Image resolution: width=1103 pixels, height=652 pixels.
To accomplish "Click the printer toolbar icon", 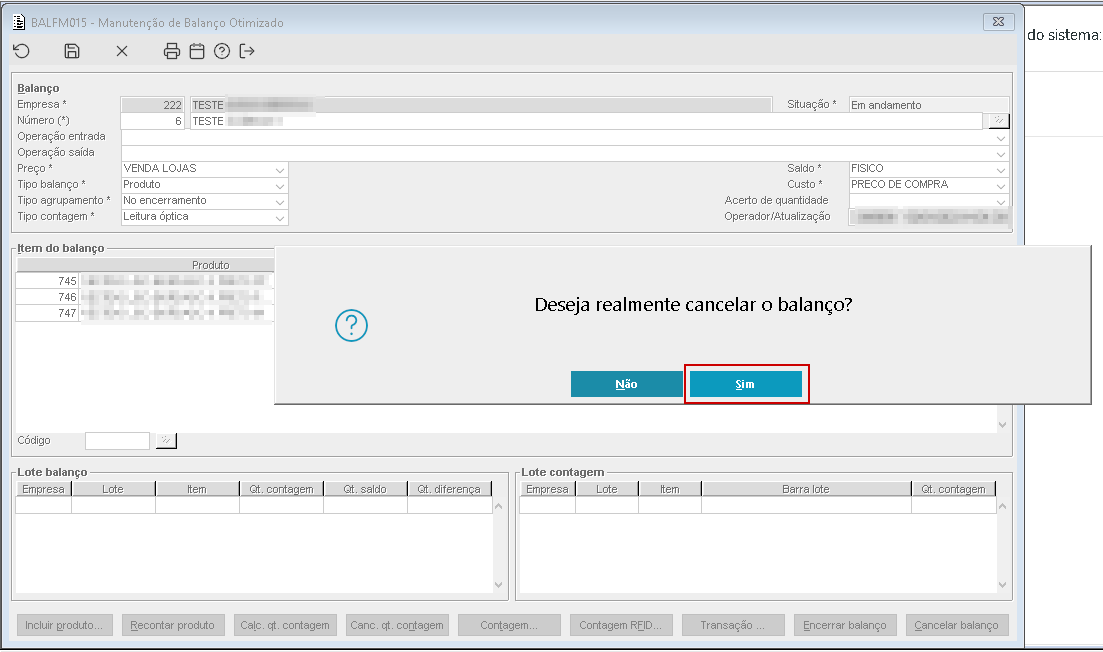I will click(x=172, y=51).
